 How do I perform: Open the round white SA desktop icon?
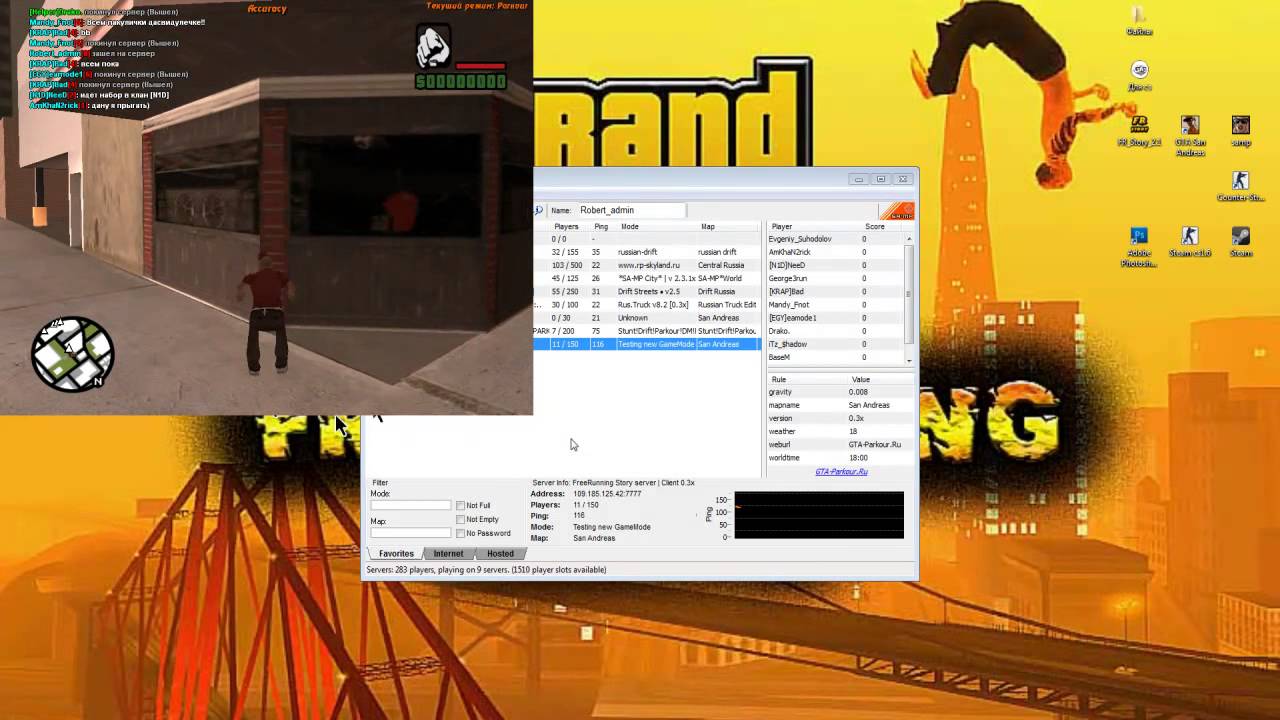point(1139,75)
